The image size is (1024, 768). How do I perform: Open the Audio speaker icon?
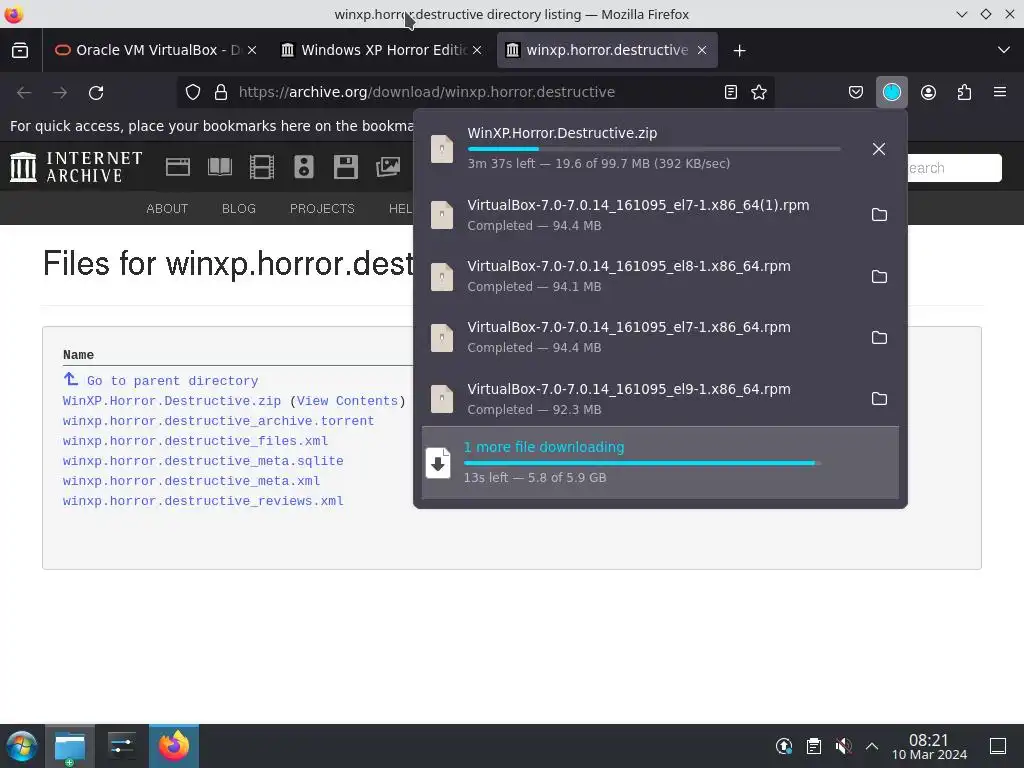[x=304, y=167]
